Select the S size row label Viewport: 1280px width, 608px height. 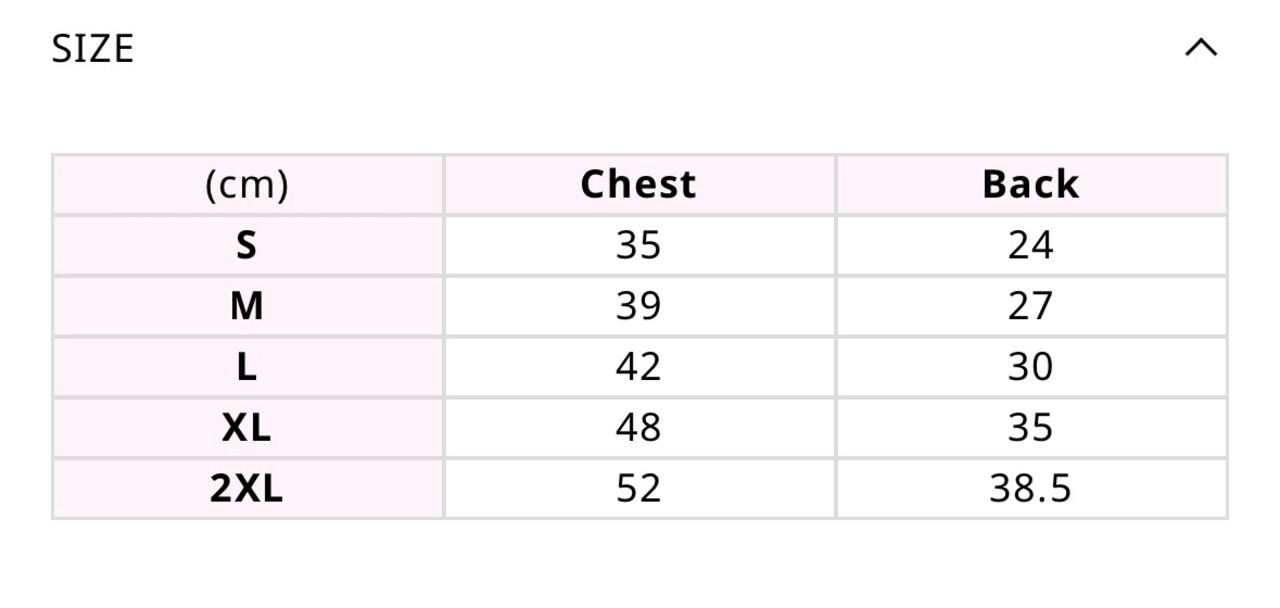tap(247, 246)
